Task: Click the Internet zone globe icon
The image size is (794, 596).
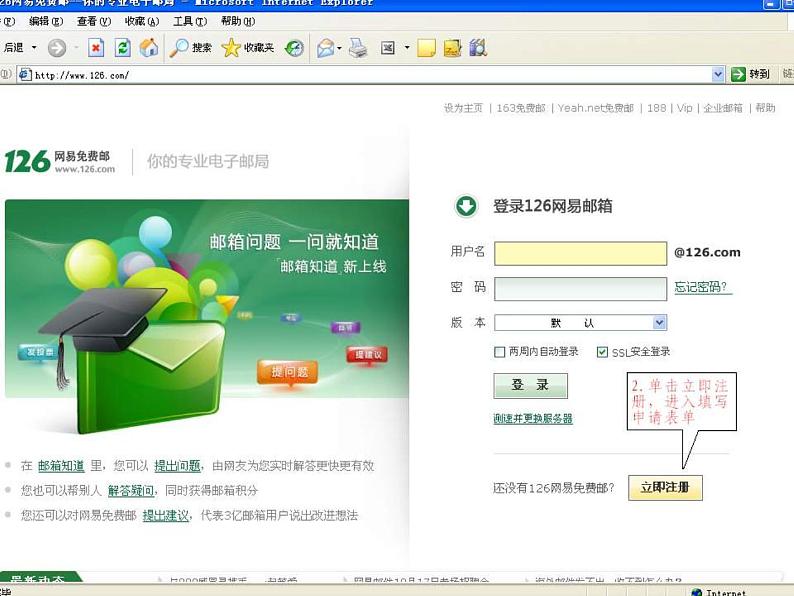Action: (697, 592)
